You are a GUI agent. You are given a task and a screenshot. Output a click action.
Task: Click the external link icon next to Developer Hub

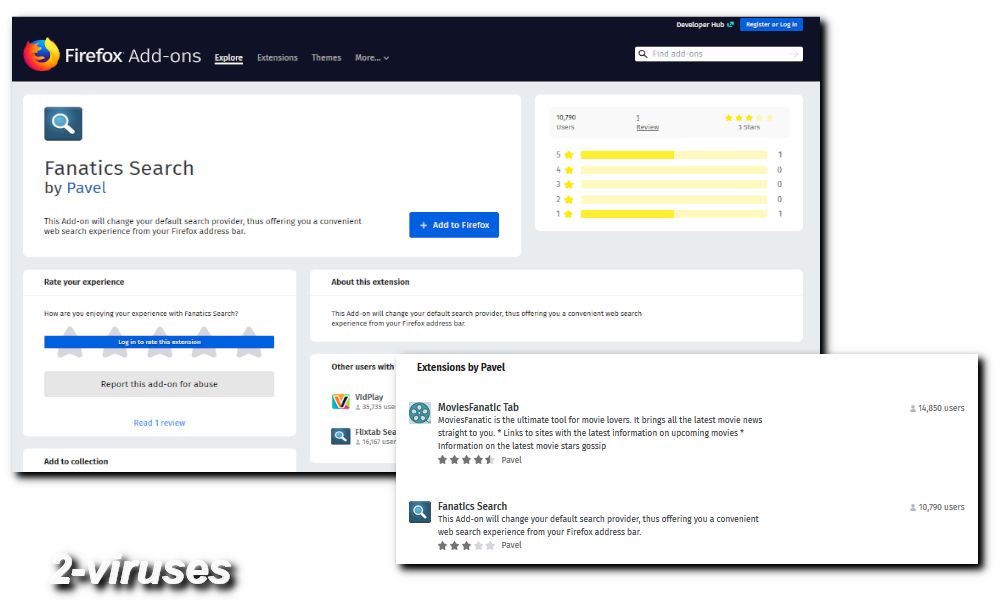pos(730,24)
